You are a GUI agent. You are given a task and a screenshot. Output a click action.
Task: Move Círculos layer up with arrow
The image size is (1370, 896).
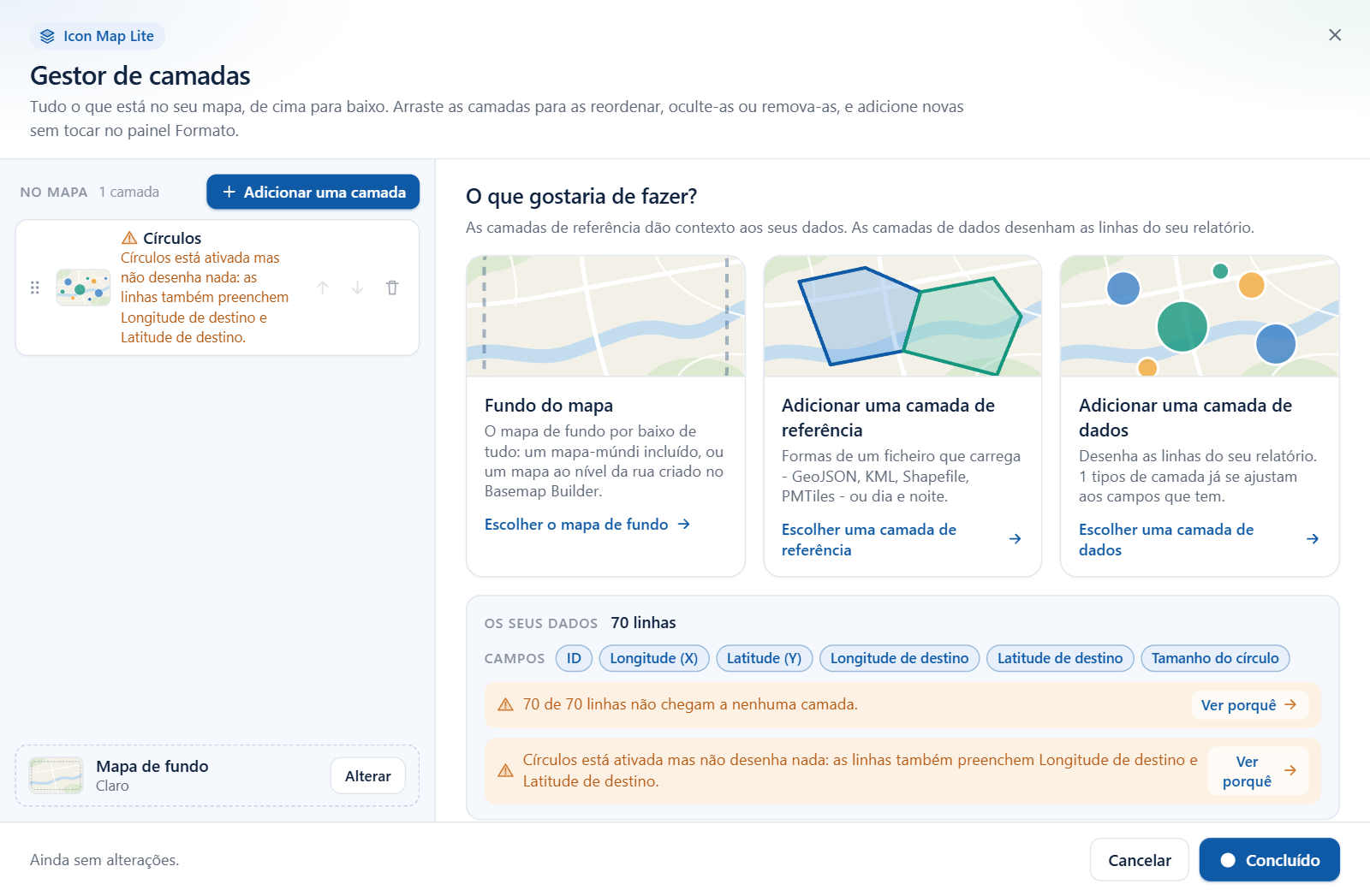(x=323, y=288)
